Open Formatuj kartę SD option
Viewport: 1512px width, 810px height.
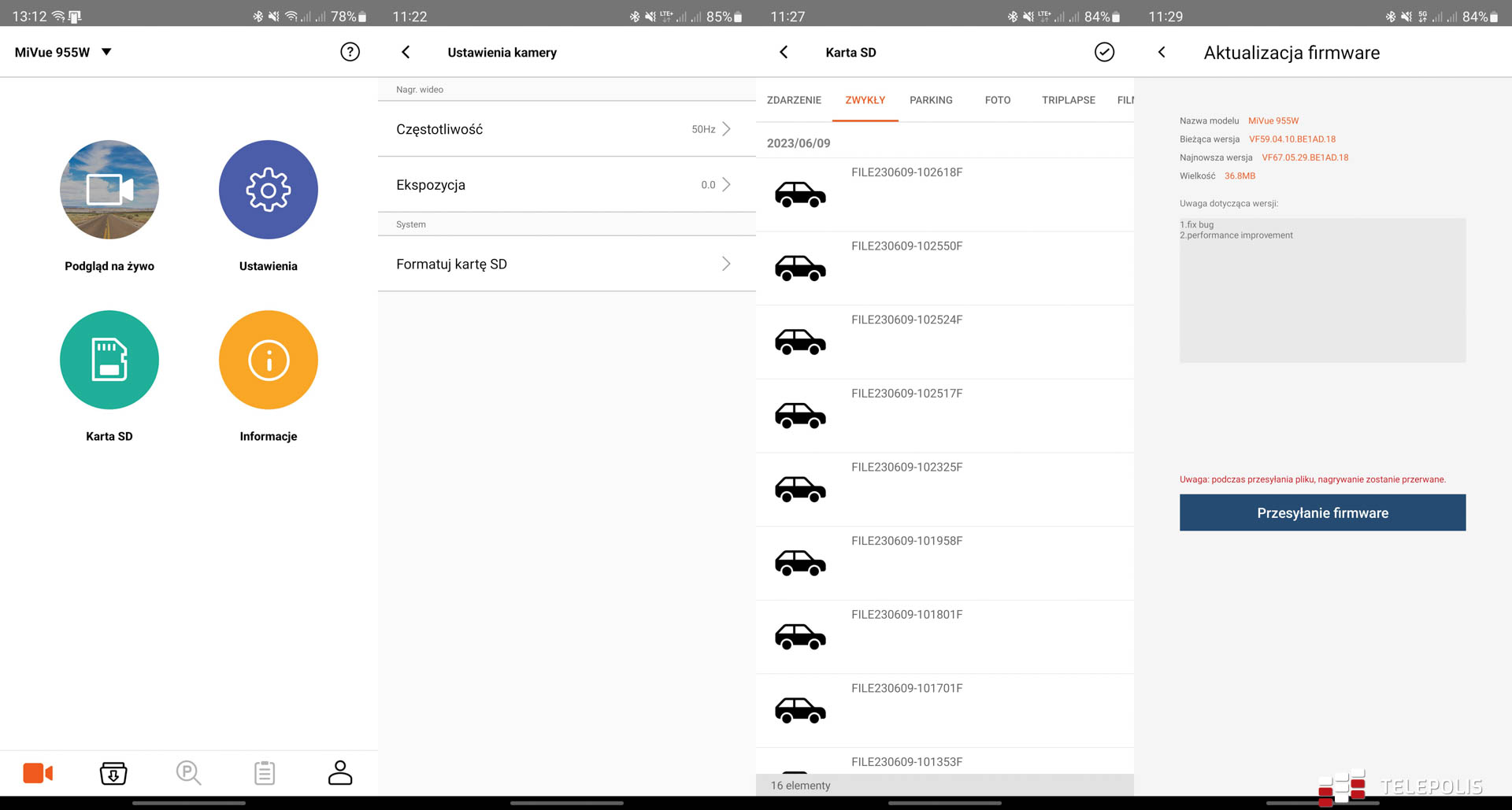[x=566, y=264]
